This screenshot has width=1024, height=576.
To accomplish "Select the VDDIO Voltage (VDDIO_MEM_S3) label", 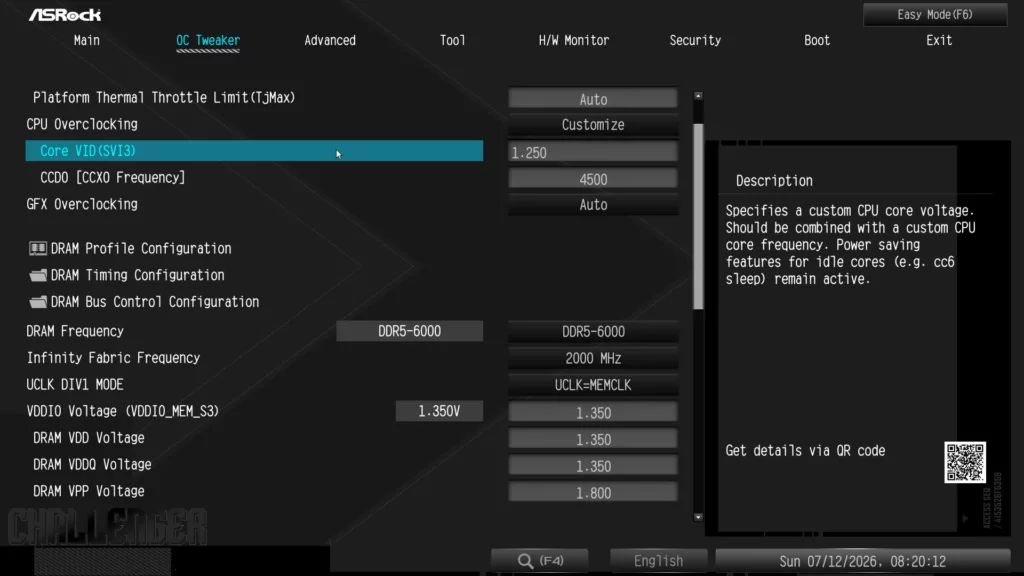I will (x=123, y=411).
